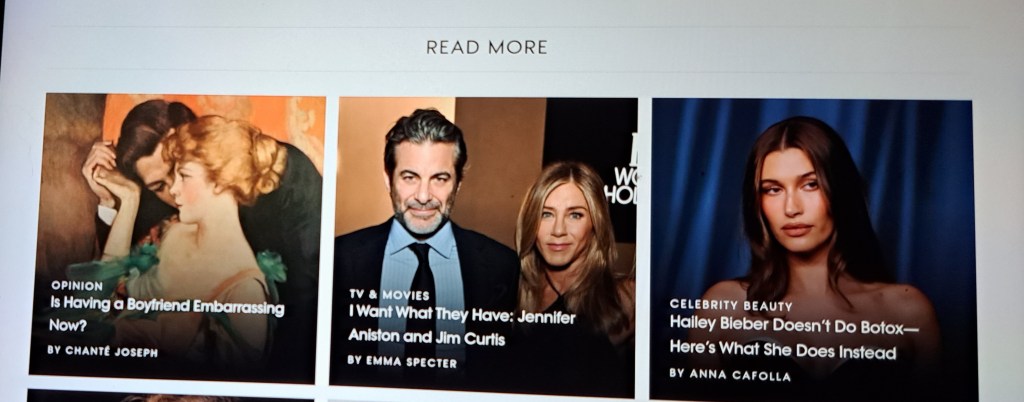
Task: Open the partially visible card beneath the Opinion story
Action: pos(171,395)
